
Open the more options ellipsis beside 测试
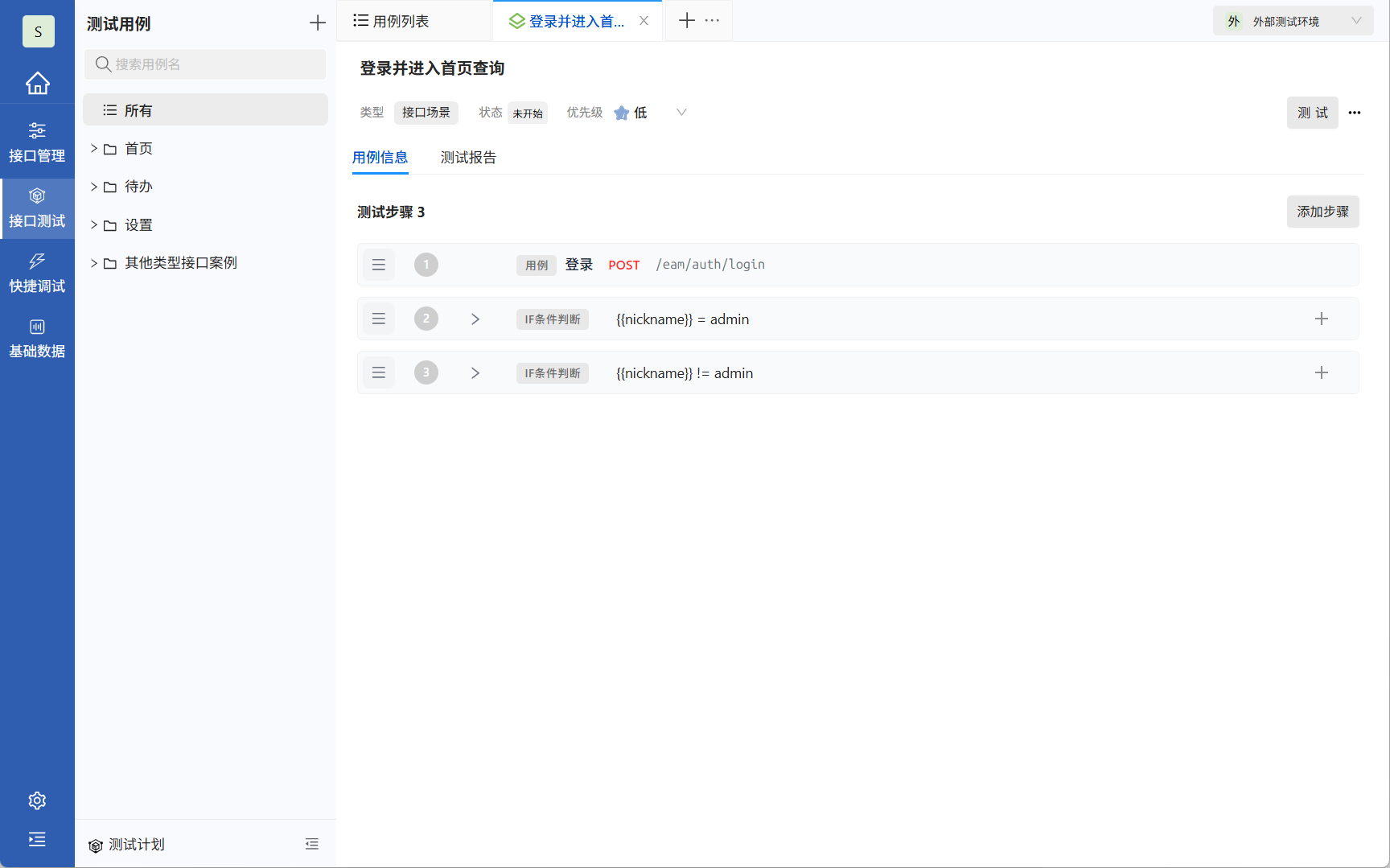[1355, 113]
